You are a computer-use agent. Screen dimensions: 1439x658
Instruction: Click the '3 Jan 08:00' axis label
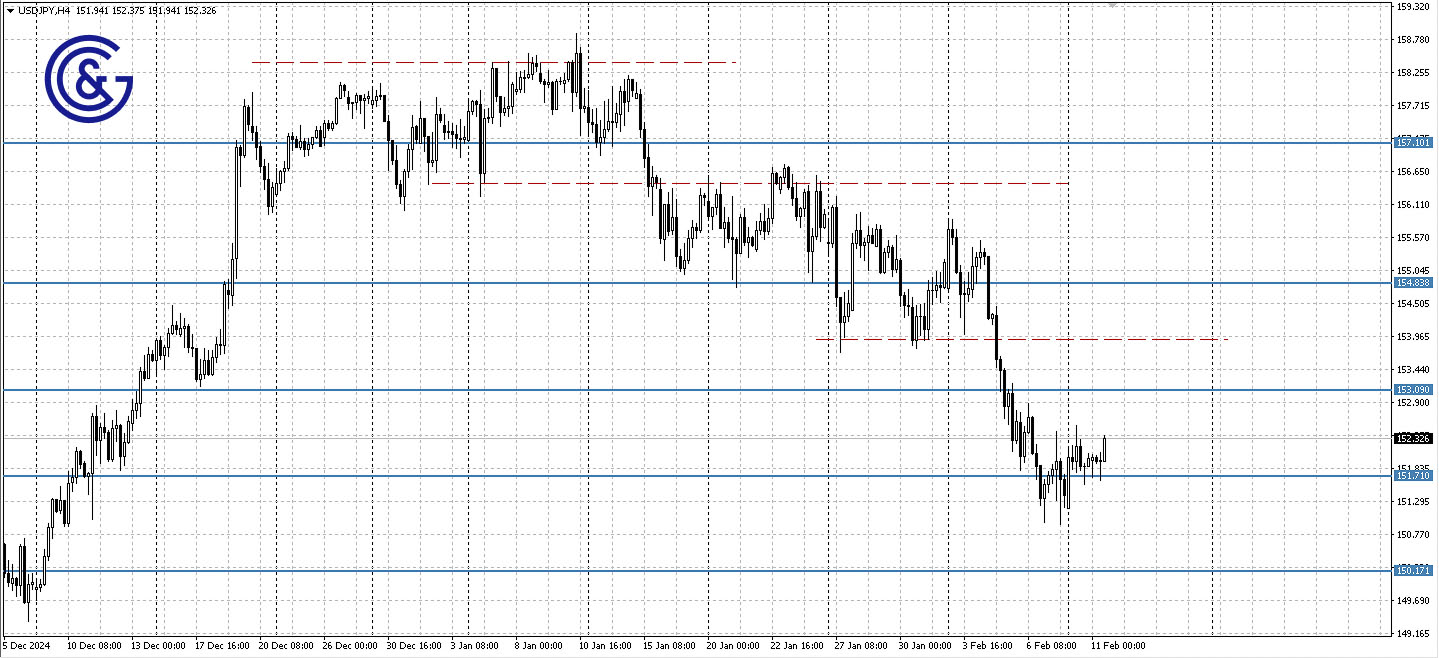(x=475, y=646)
